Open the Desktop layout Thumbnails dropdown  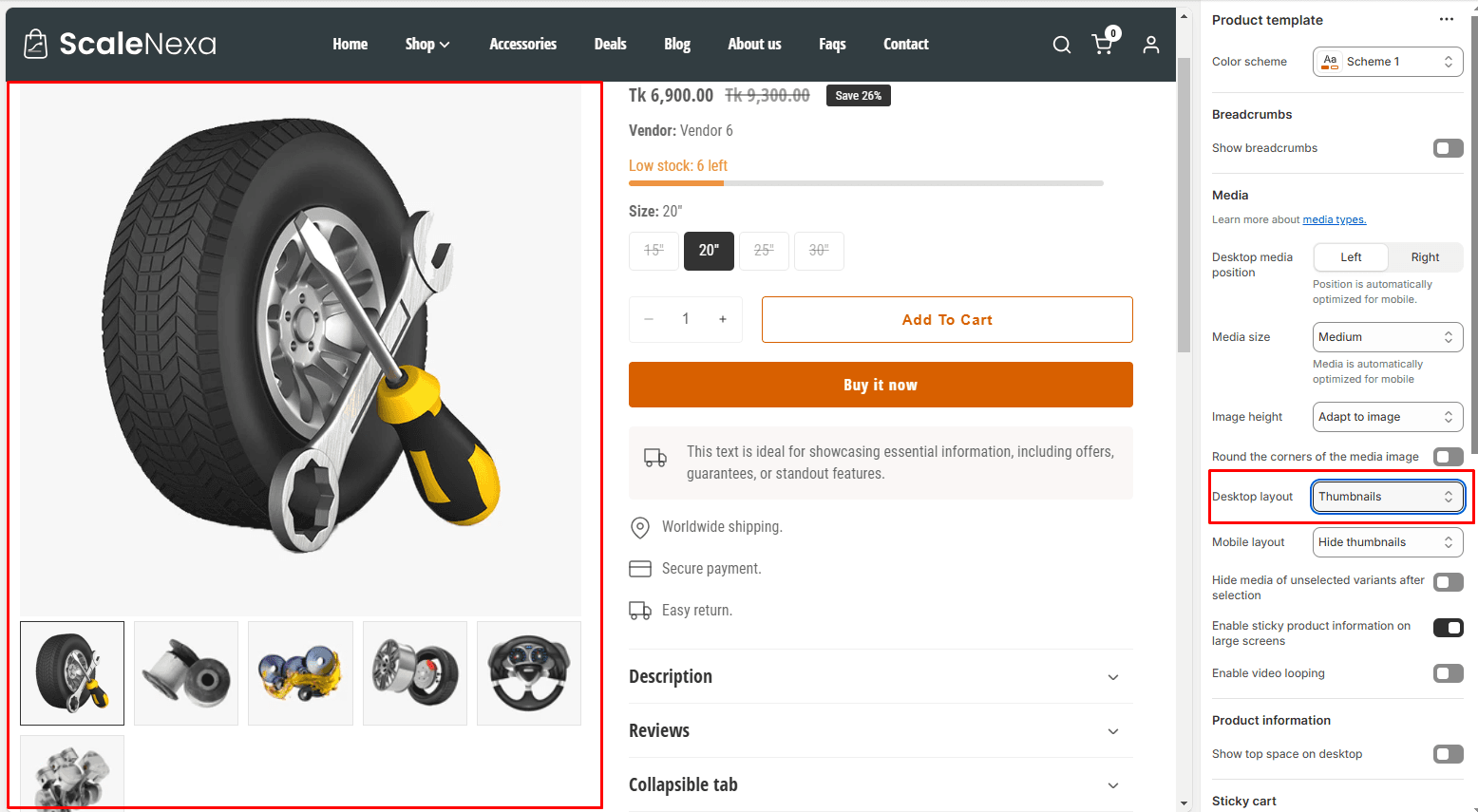[1387, 497]
